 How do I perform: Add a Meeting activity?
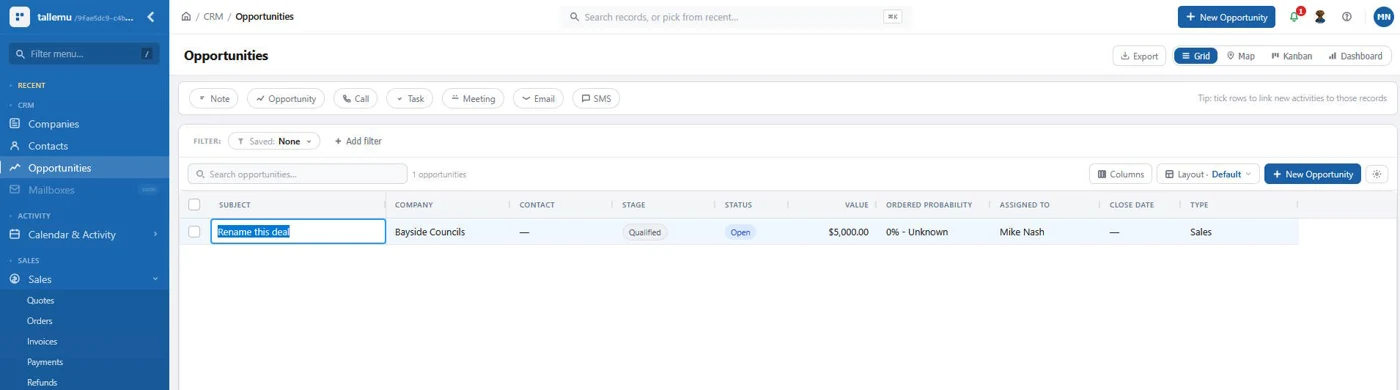tap(473, 99)
